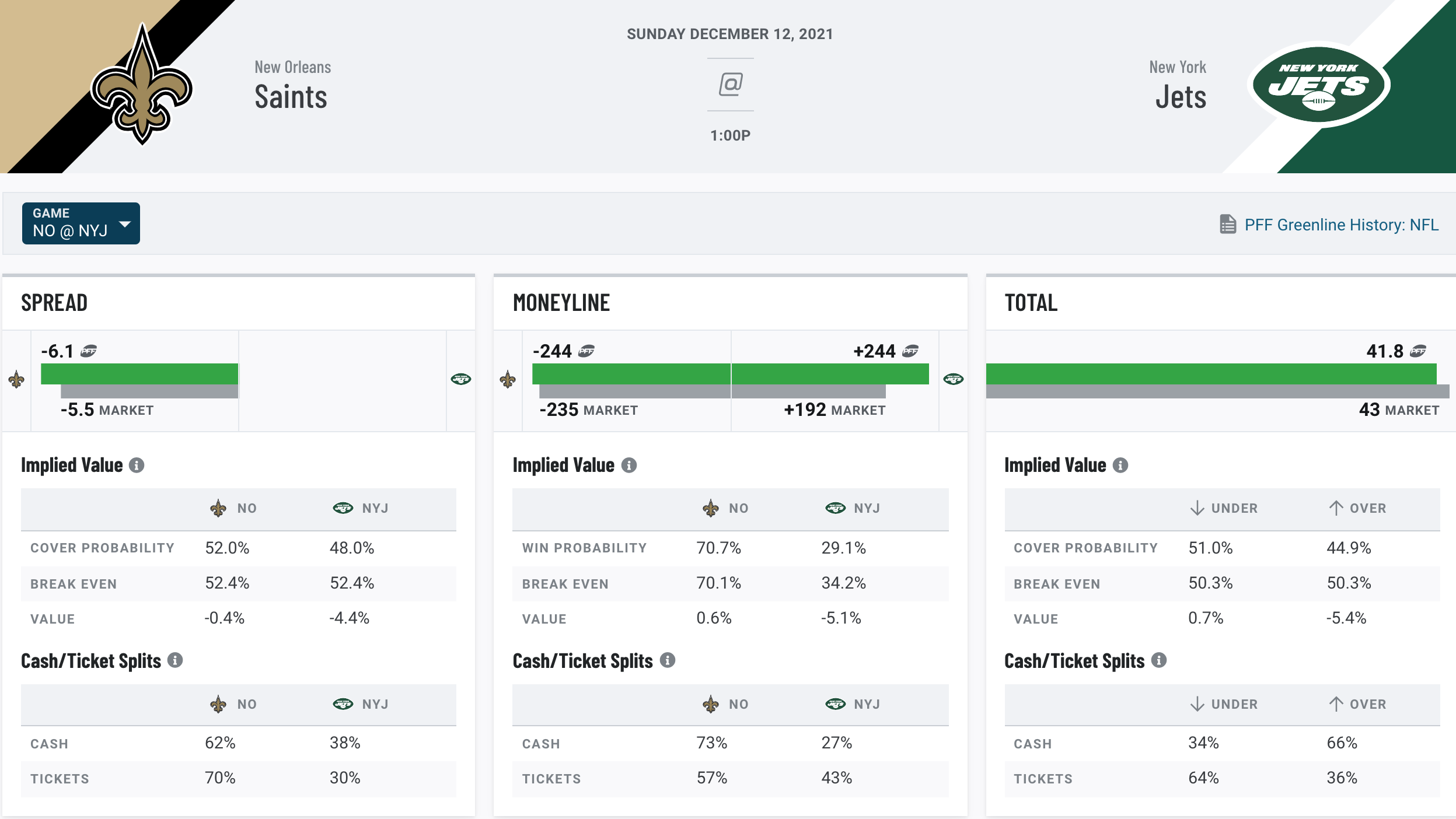Screen dimensions: 1456x819
Task: Click the UNDER down-arrow in Total Implied Value
Action: point(1197,508)
